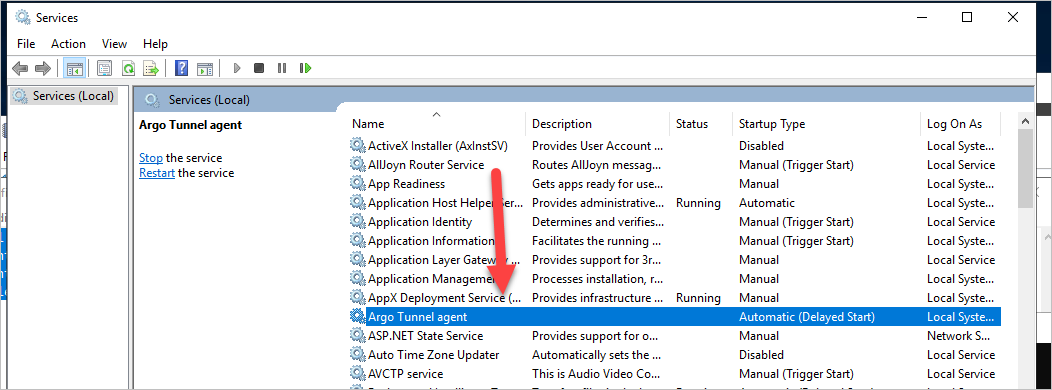Viewport: 1052px width, 390px height.
Task: Toggle Show/Hide Console Tree toolbar icon
Action: [x=74, y=68]
